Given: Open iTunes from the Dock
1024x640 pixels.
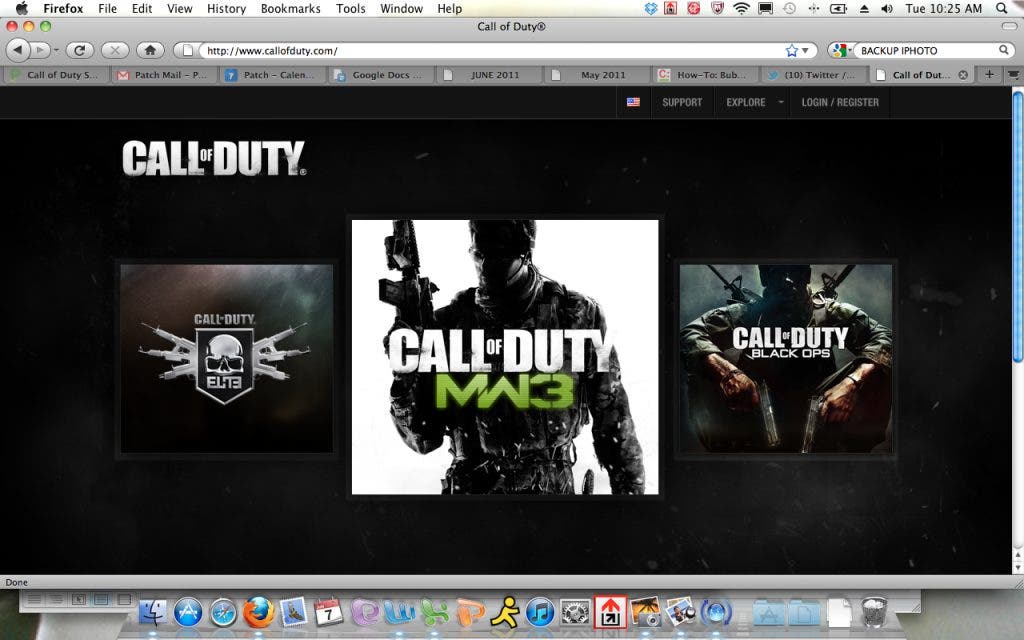Looking at the screenshot, I should click(540, 613).
